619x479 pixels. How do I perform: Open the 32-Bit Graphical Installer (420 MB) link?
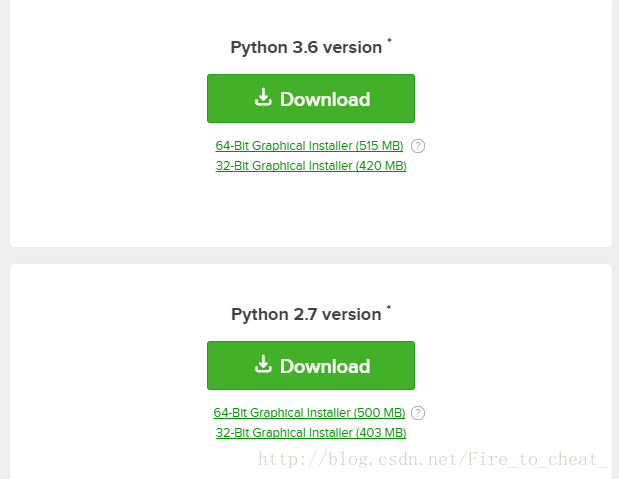(x=311, y=166)
